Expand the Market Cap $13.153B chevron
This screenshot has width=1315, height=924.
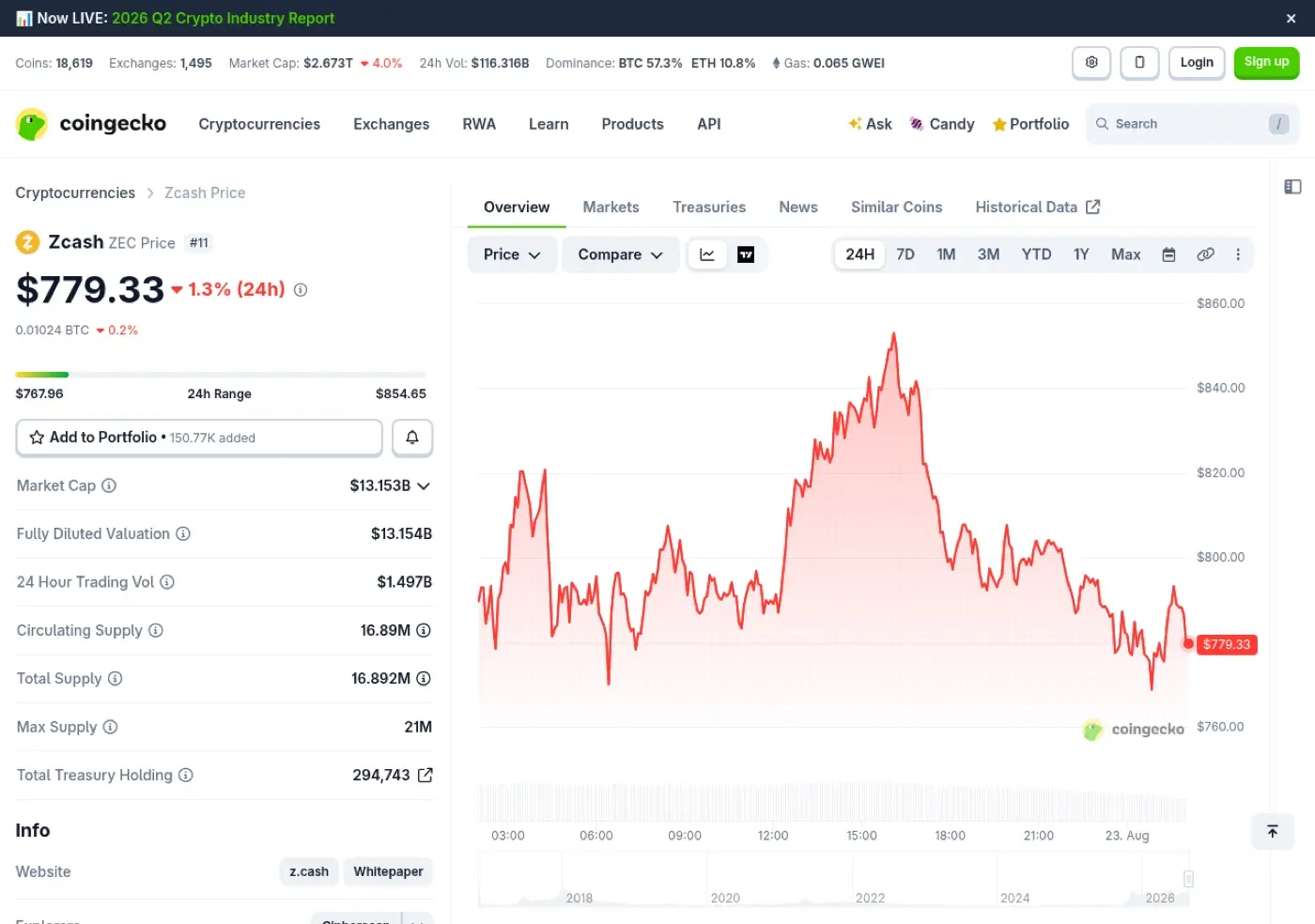[424, 486]
